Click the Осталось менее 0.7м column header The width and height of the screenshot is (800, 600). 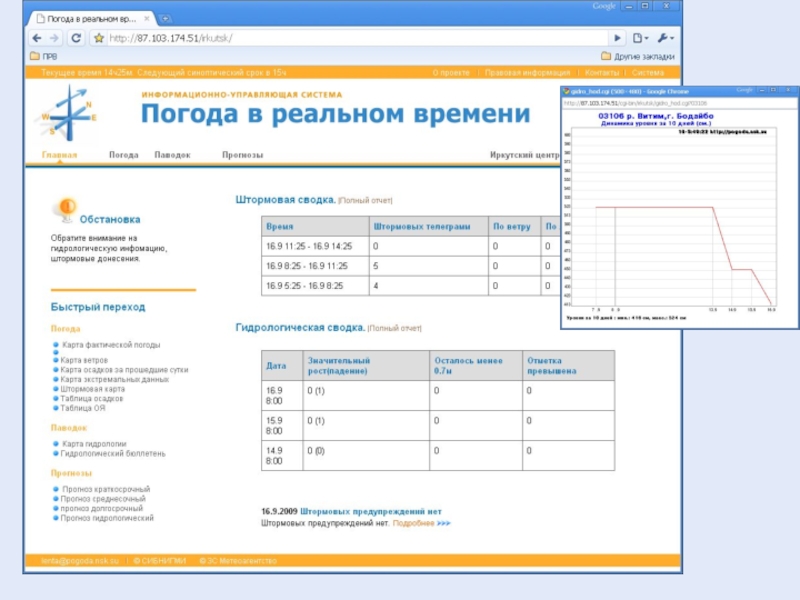(x=476, y=365)
